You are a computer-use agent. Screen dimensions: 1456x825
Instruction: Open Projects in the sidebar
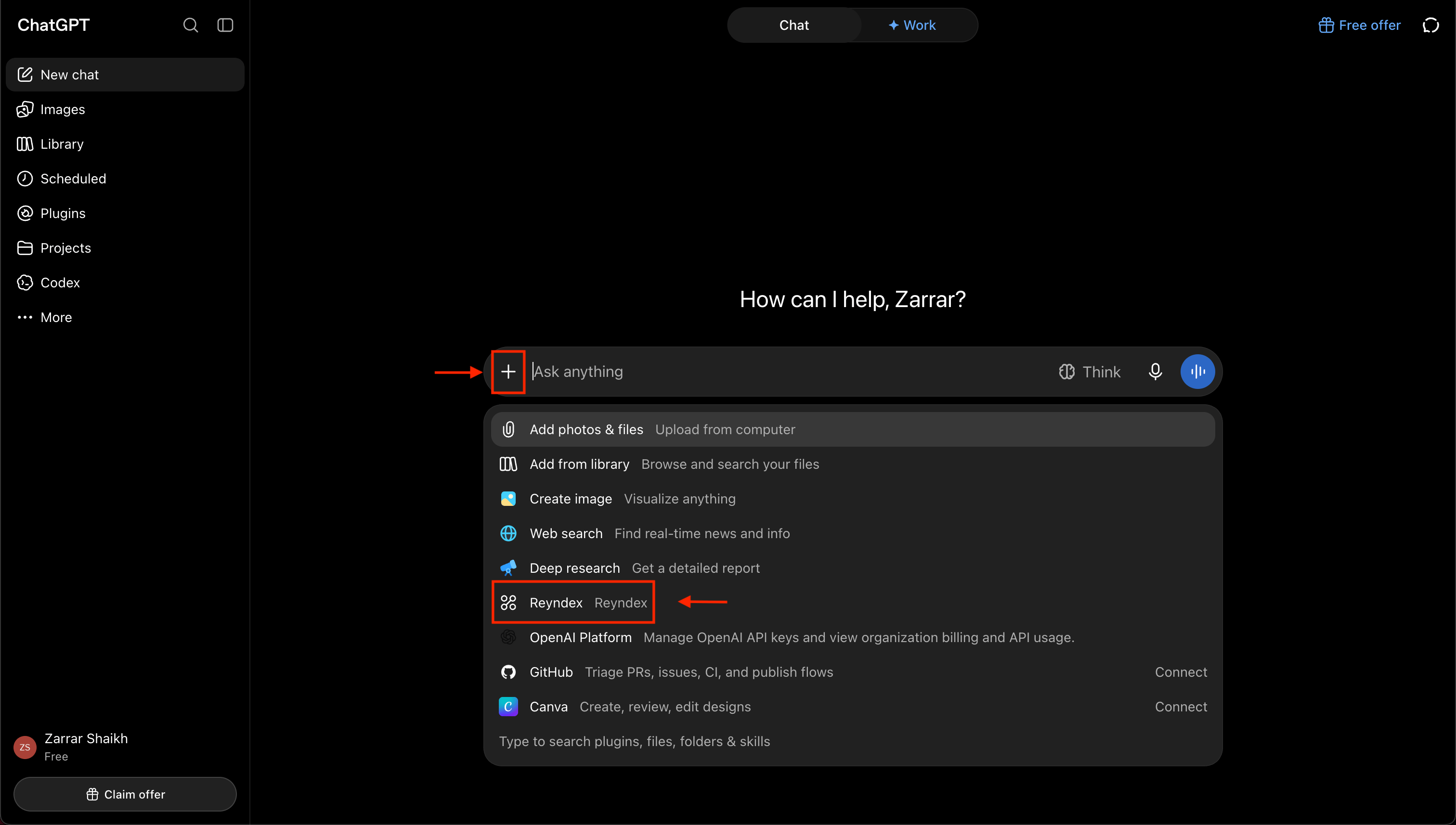pos(125,247)
